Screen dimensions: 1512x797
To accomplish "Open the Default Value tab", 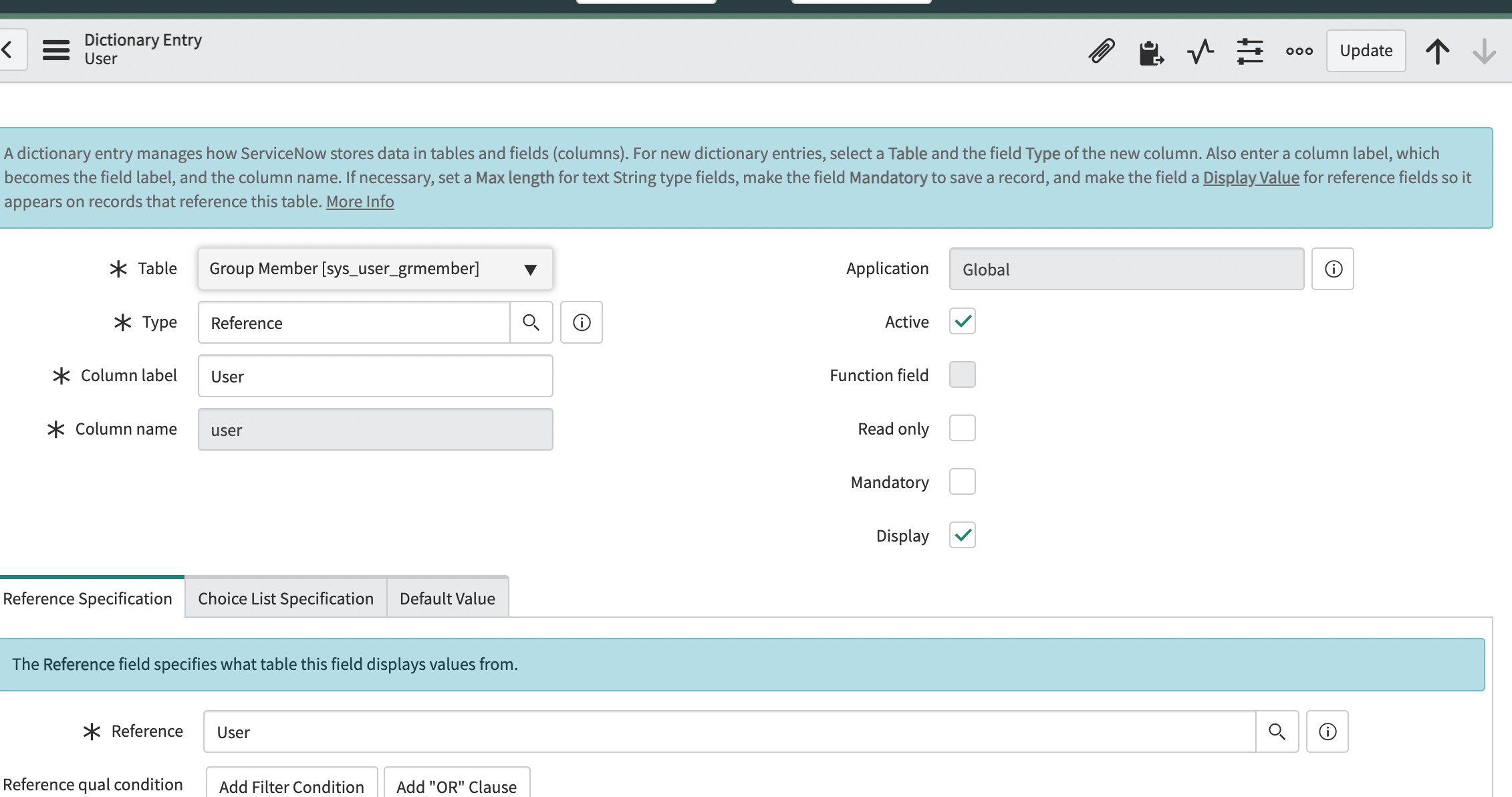I will [447, 598].
